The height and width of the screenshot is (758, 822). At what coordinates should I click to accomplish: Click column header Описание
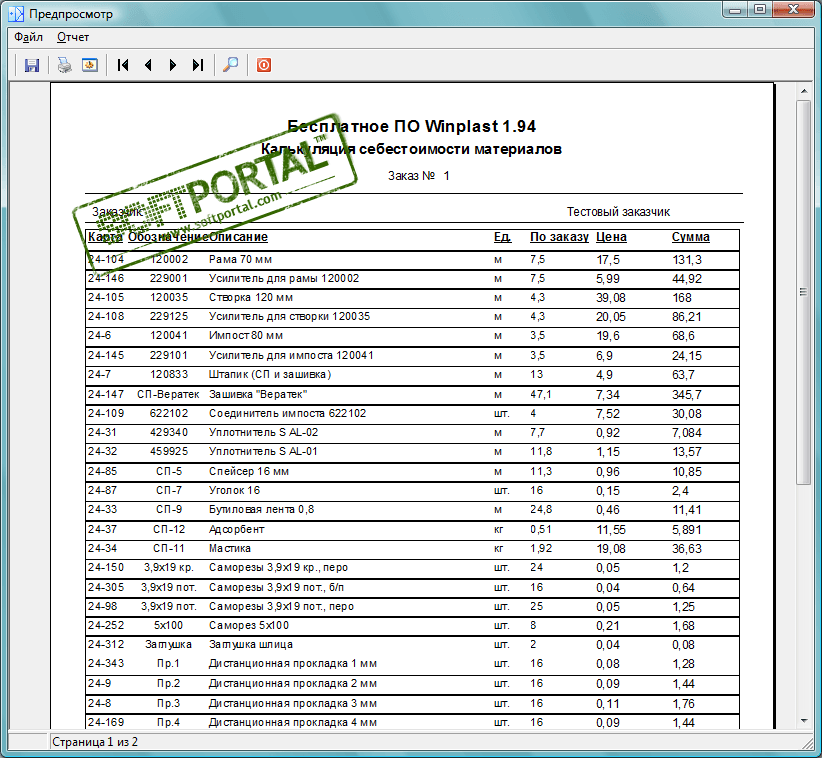[x=239, y=237]
